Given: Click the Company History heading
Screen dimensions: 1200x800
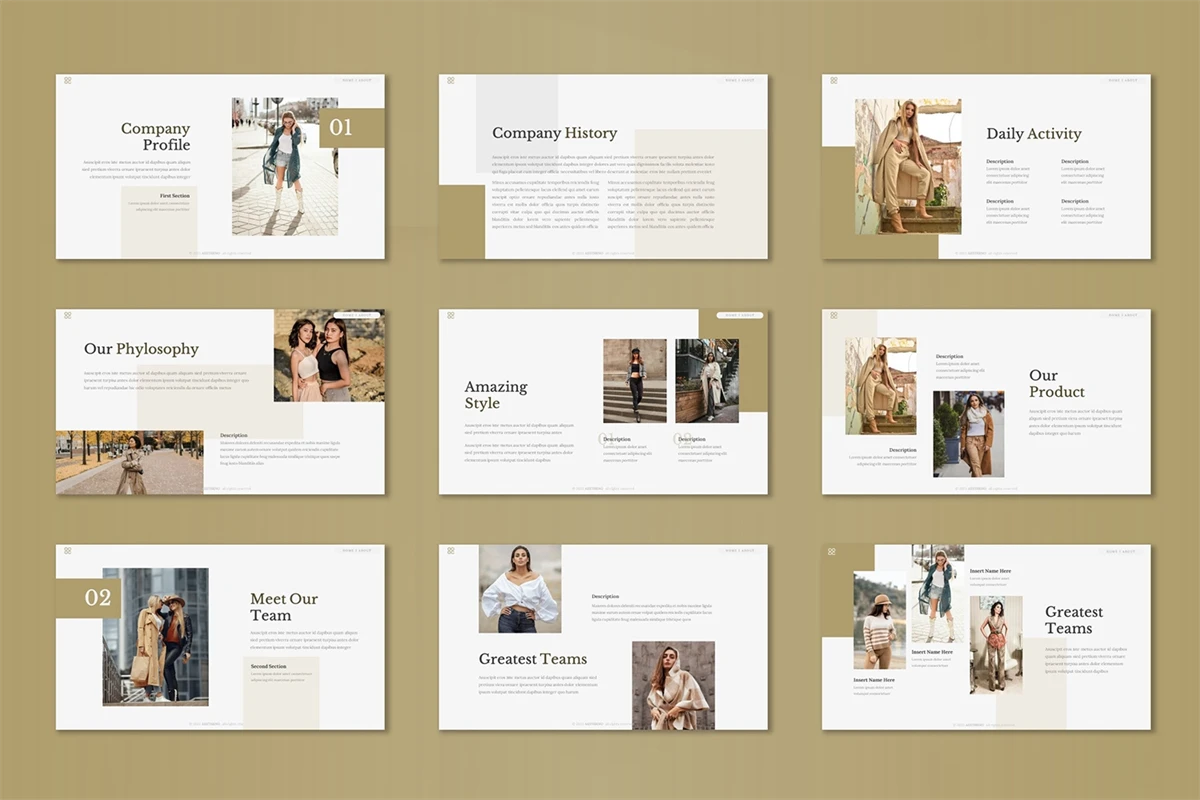Looking at the screenshot, I should pyautogui.click(x=554, y=133).
